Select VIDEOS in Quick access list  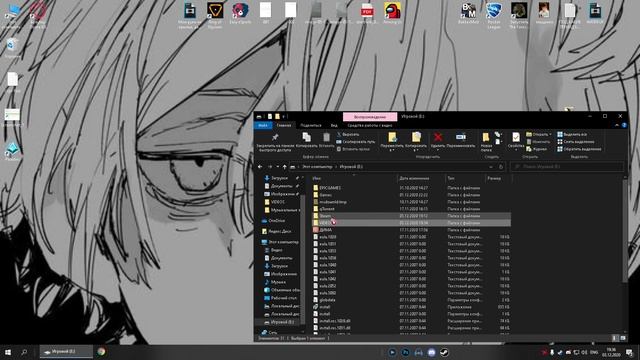278,202
